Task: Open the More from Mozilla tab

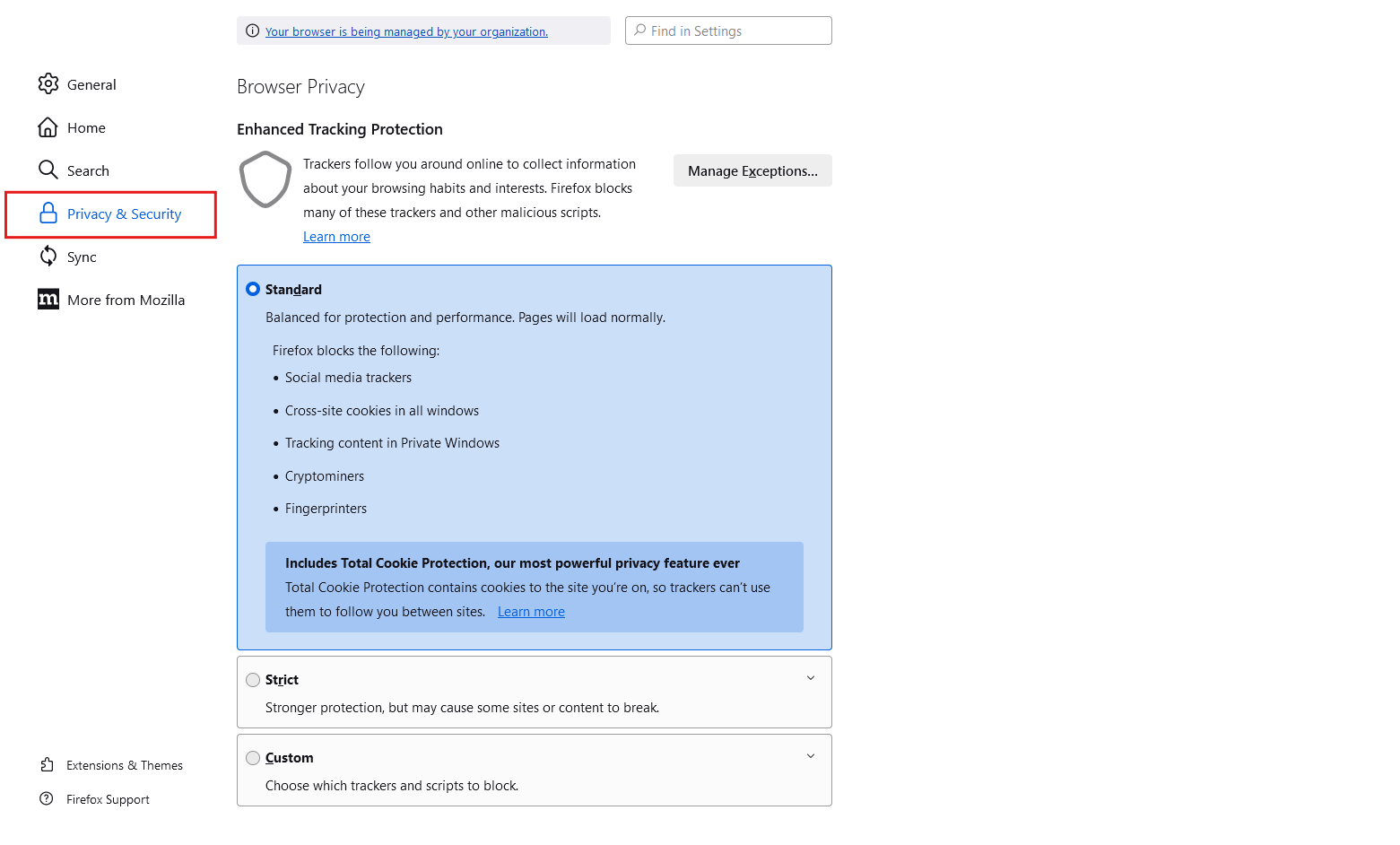Action: [x=126, y=301]
